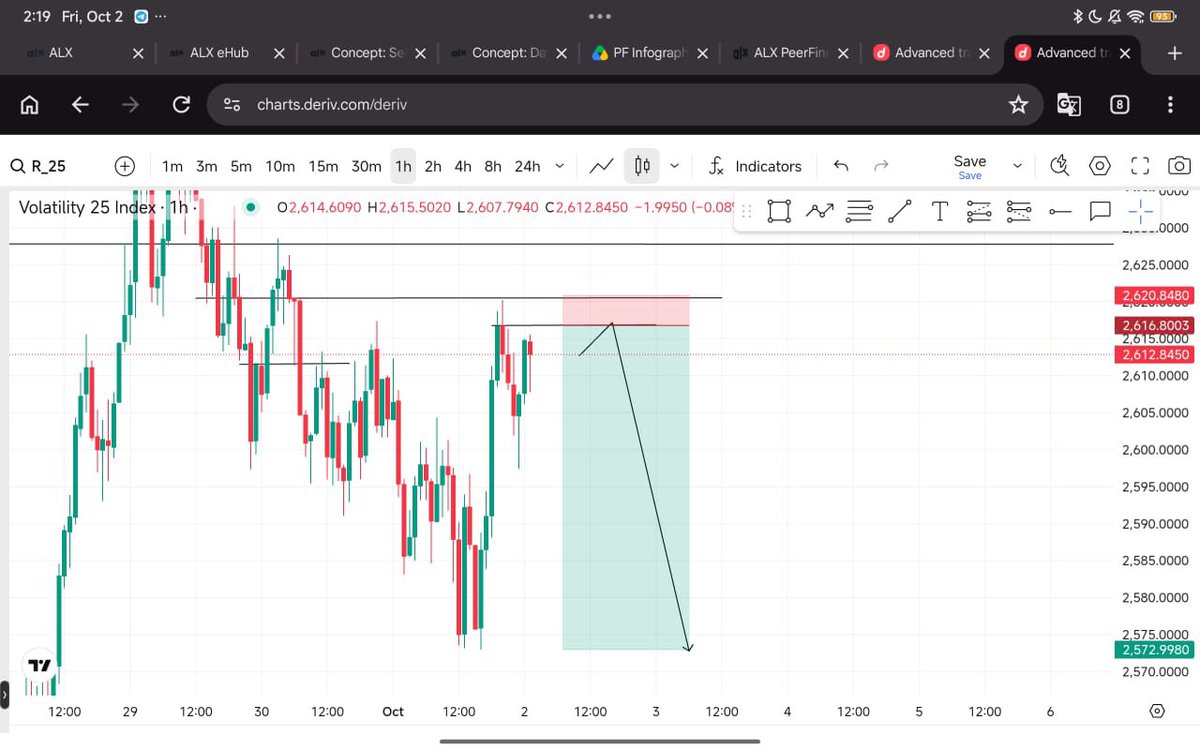Open quick search with the magnifier icon
Viewport: 1200px width, 750px height.
click(x=1060, y=166)
